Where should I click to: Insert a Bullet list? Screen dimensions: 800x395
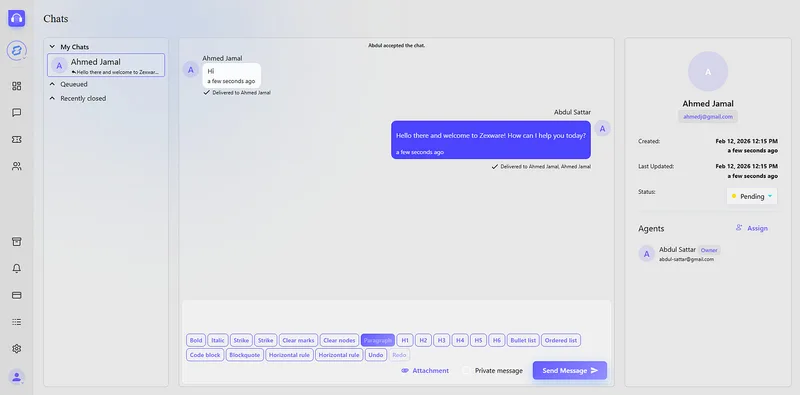pos(523,340)
